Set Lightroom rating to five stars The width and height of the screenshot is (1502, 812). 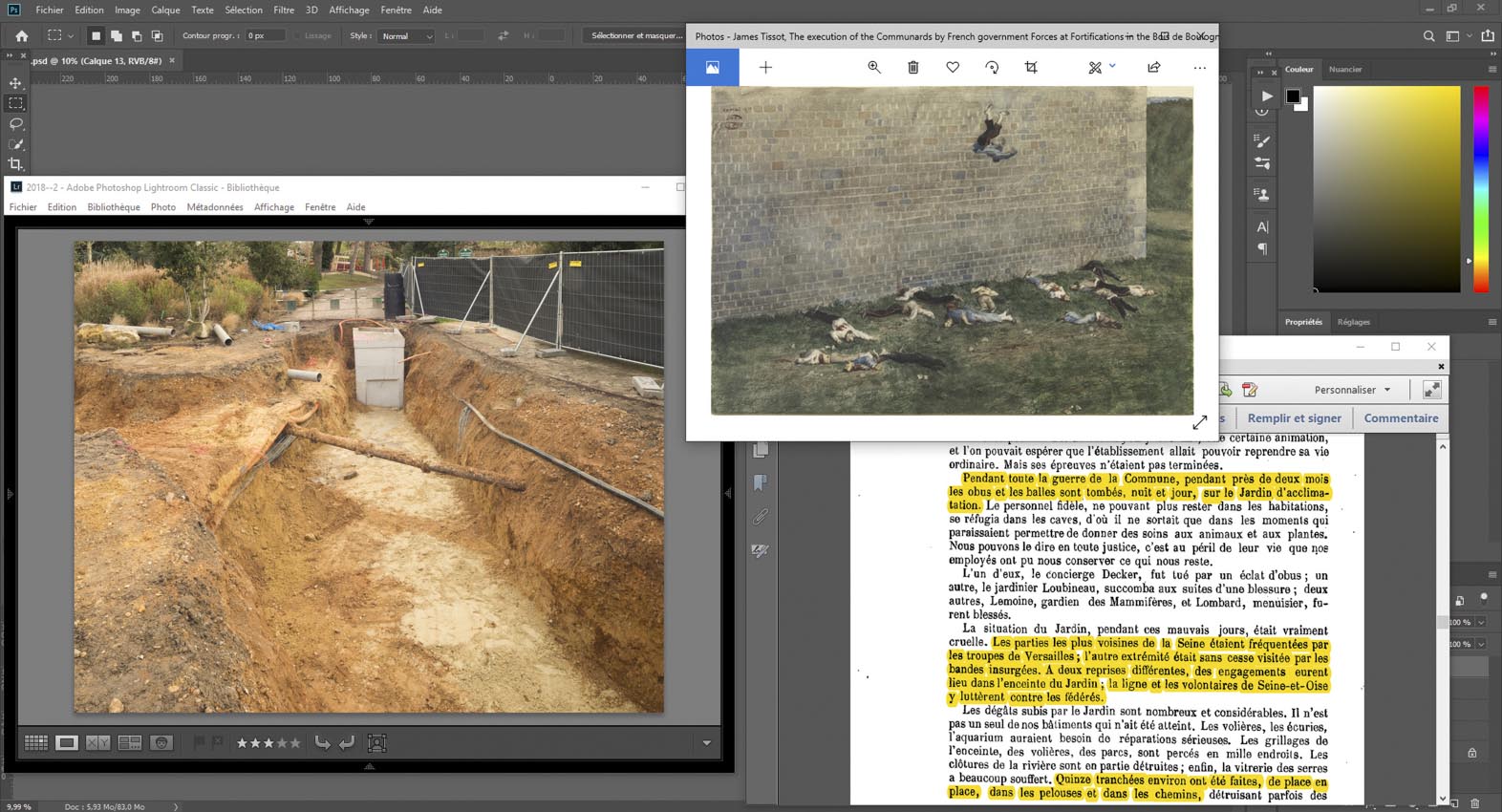295,742
